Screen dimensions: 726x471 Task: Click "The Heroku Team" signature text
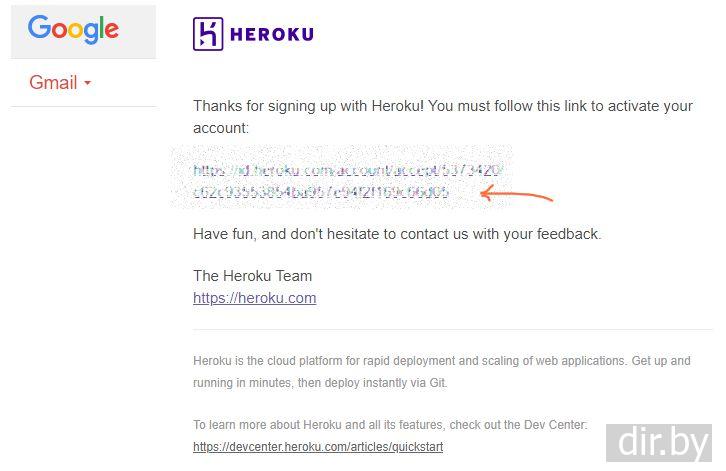click(252, 276)
